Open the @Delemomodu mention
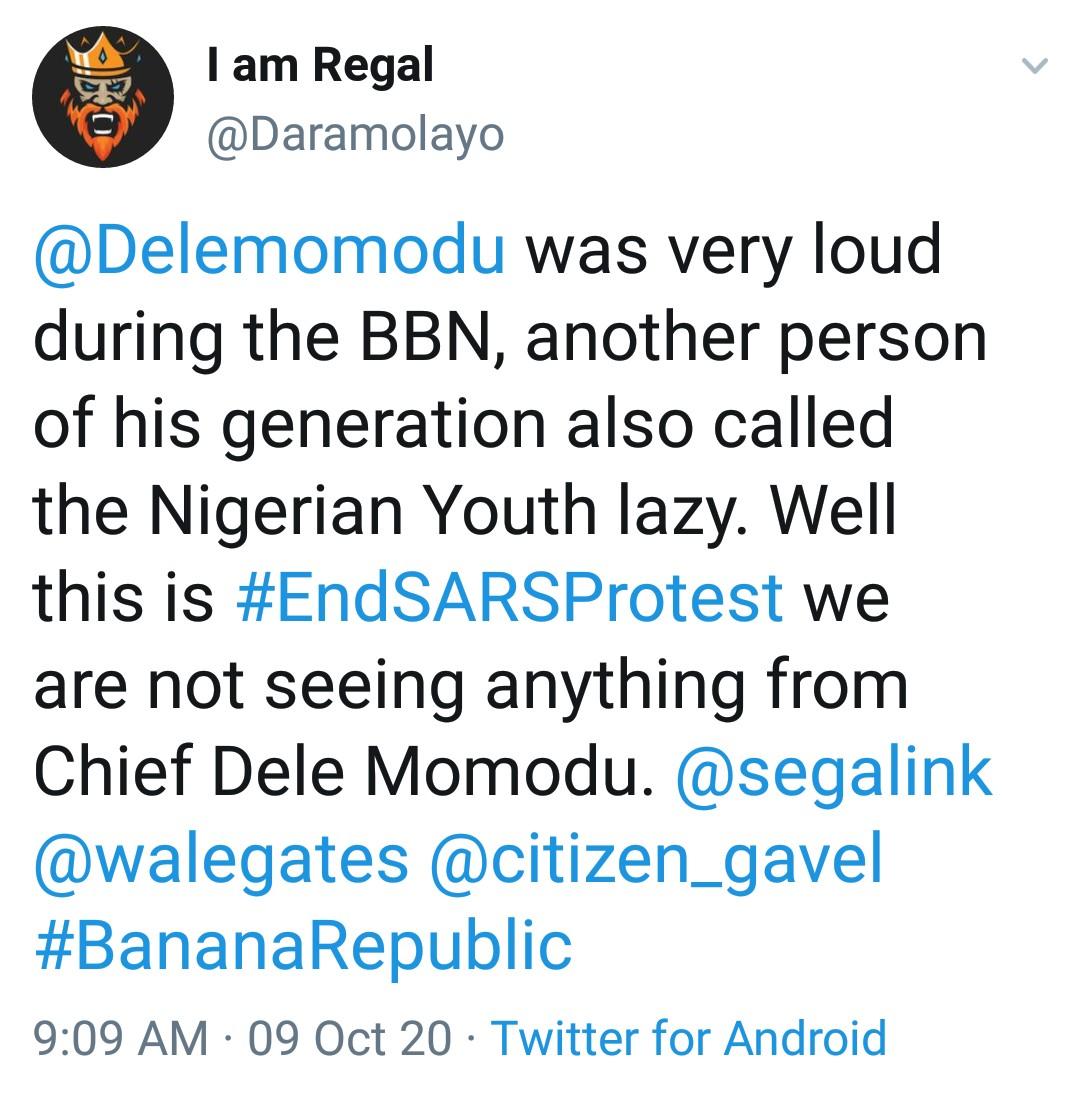This screenshot has height=1096, width=1080. pos(269,250)
